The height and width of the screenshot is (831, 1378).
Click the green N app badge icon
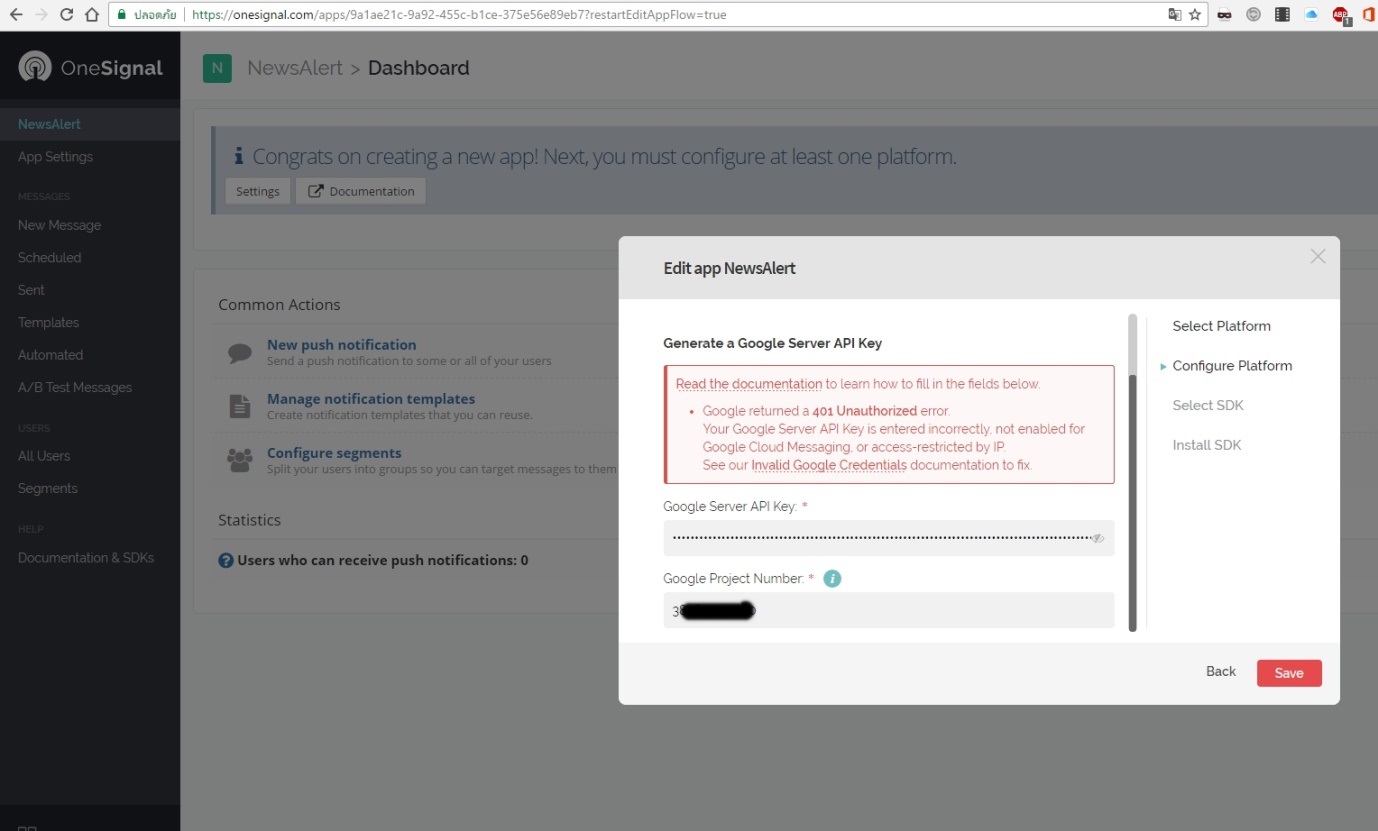[217, 68]
